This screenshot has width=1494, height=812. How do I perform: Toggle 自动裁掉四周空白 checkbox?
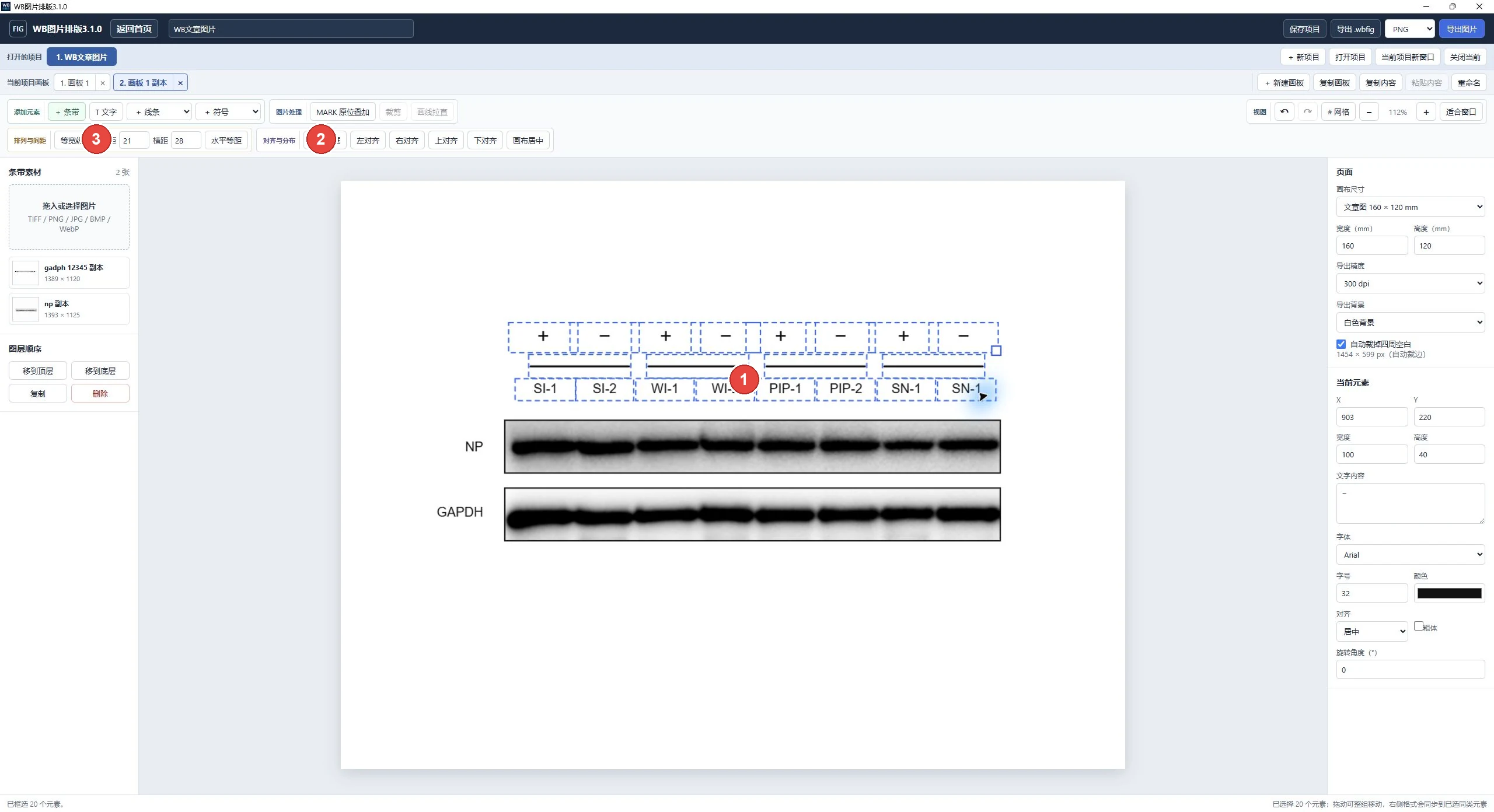coord(1341,344)
